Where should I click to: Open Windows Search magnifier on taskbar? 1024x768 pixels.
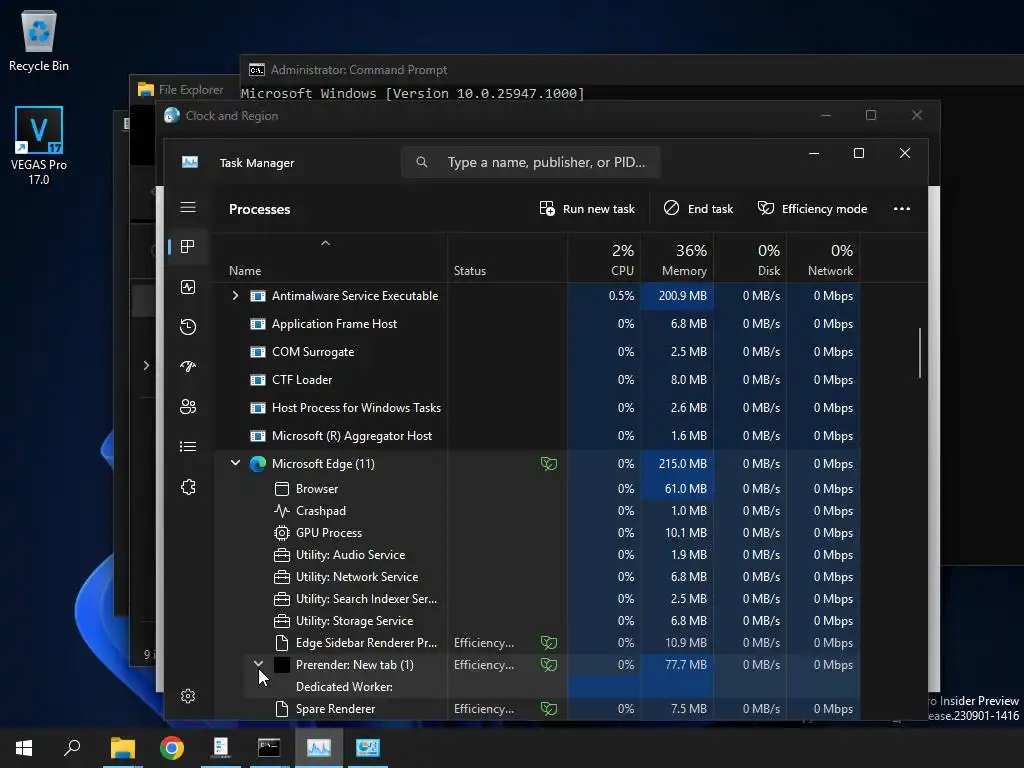pos(72,748)
